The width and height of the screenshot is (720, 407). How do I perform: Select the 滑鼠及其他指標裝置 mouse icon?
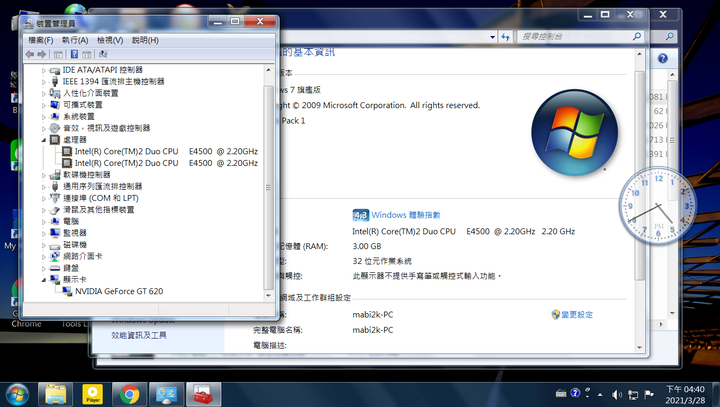pyautogui.click(x=55, y=210)
